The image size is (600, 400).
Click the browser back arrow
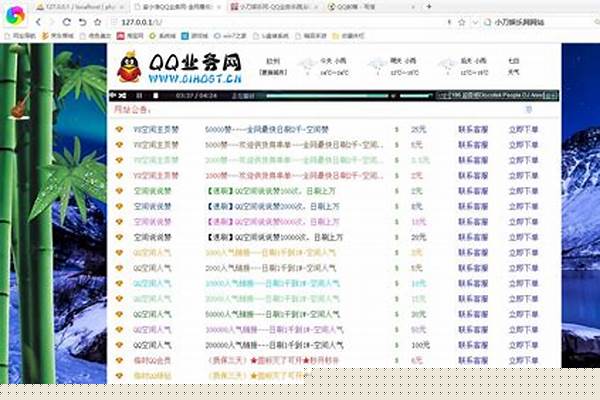click(x=38, y=22)
